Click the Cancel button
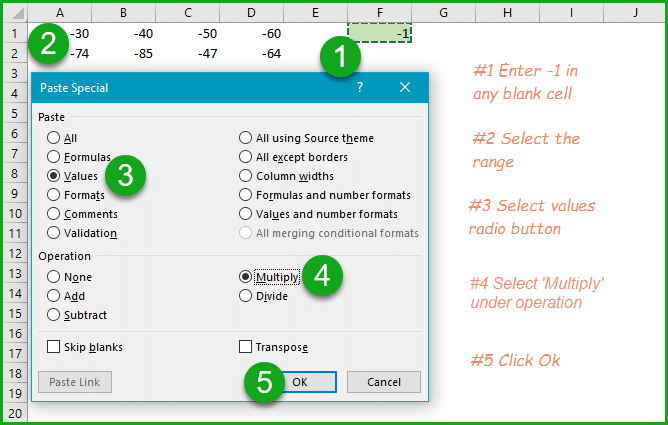Screen dimensions: 668x425 [384, 382]
